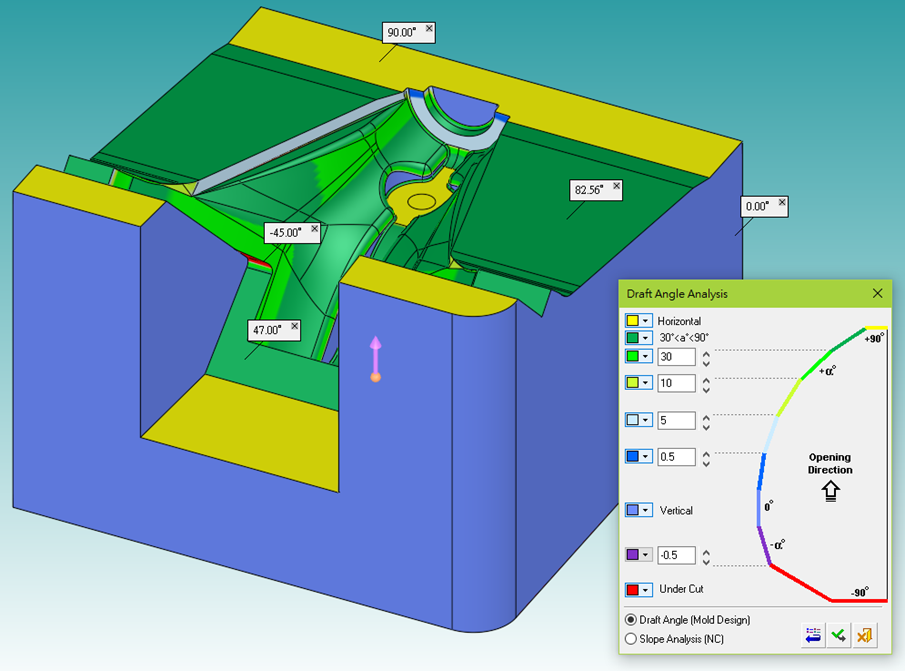905x671 pixels.
Task: Click the Opening Direction arrow in legend
Action: point(830,492)
